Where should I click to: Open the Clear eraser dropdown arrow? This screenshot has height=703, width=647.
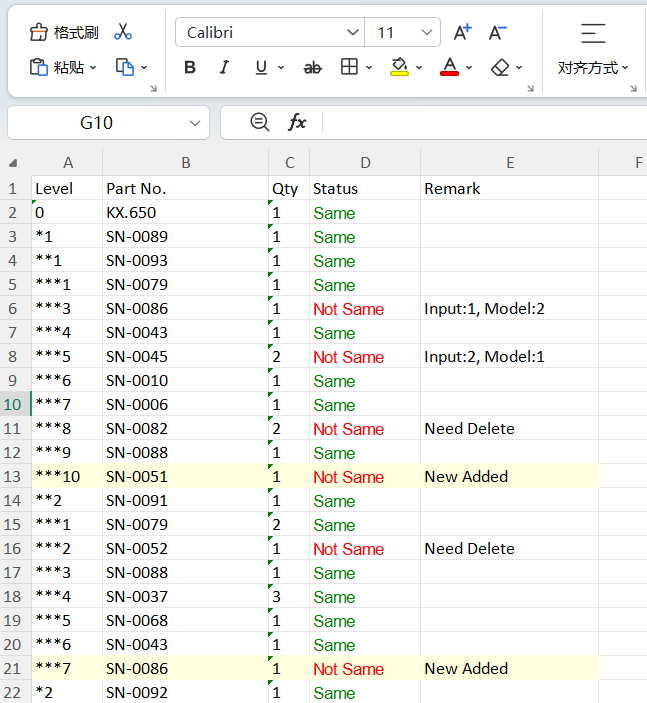click(519, 68)
